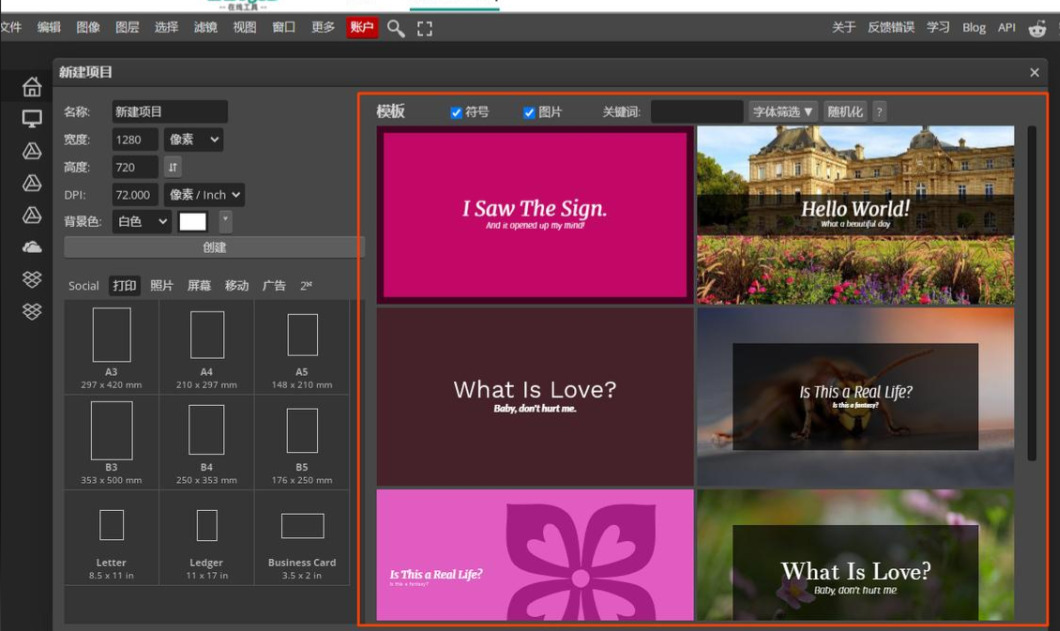Open the width unit 像素 dropdown
Viewport: 1060px width, 631px height.
tap(193, 140)
